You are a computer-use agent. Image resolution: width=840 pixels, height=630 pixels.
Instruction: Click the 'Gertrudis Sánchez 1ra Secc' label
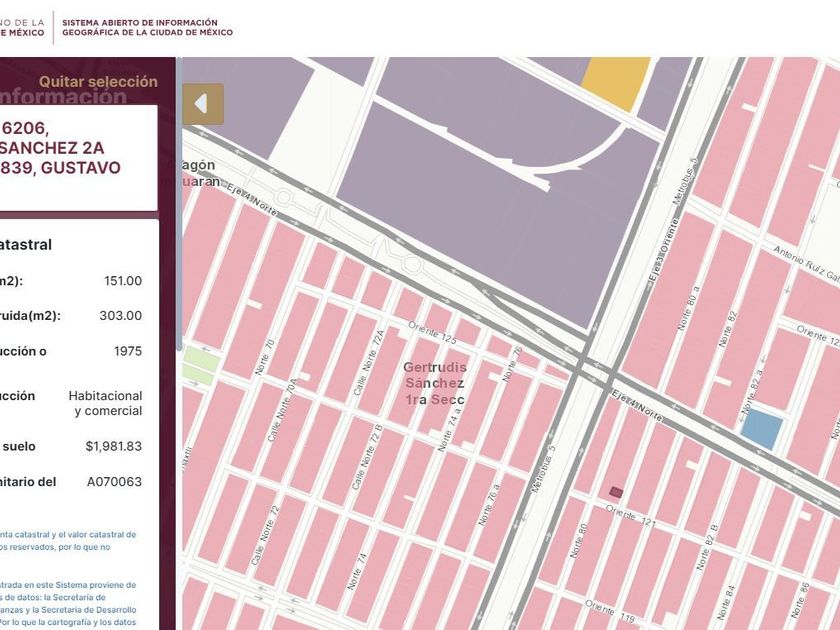click(x=435, y=383)
